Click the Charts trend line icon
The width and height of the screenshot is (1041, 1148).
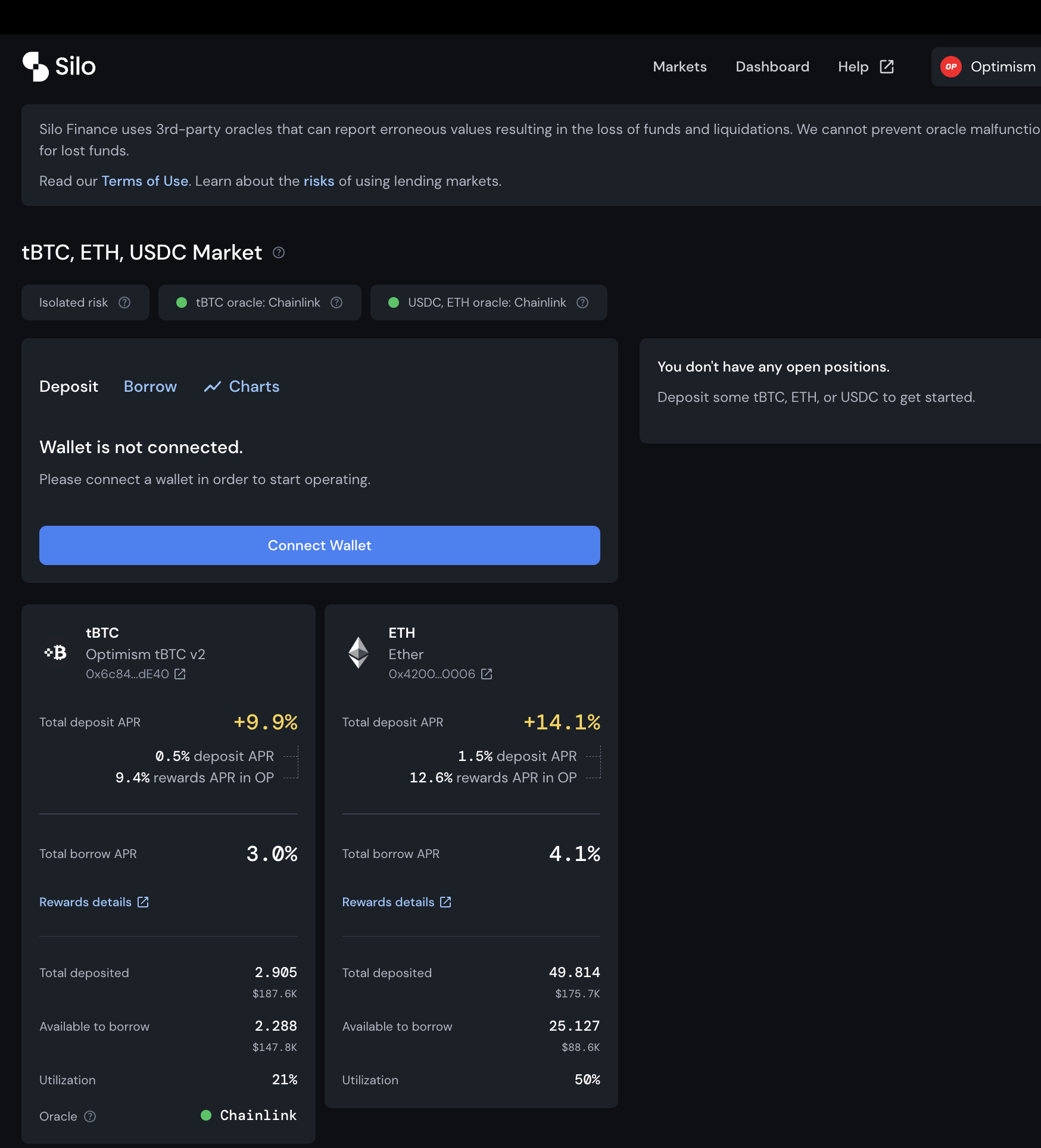(213, 387)
